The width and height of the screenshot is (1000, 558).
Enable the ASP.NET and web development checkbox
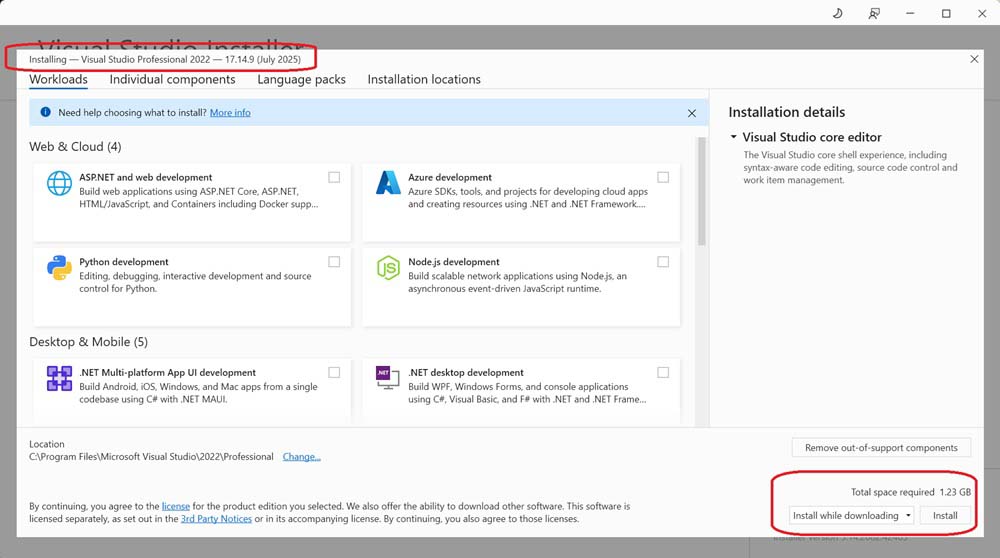(x=334, y=177)
